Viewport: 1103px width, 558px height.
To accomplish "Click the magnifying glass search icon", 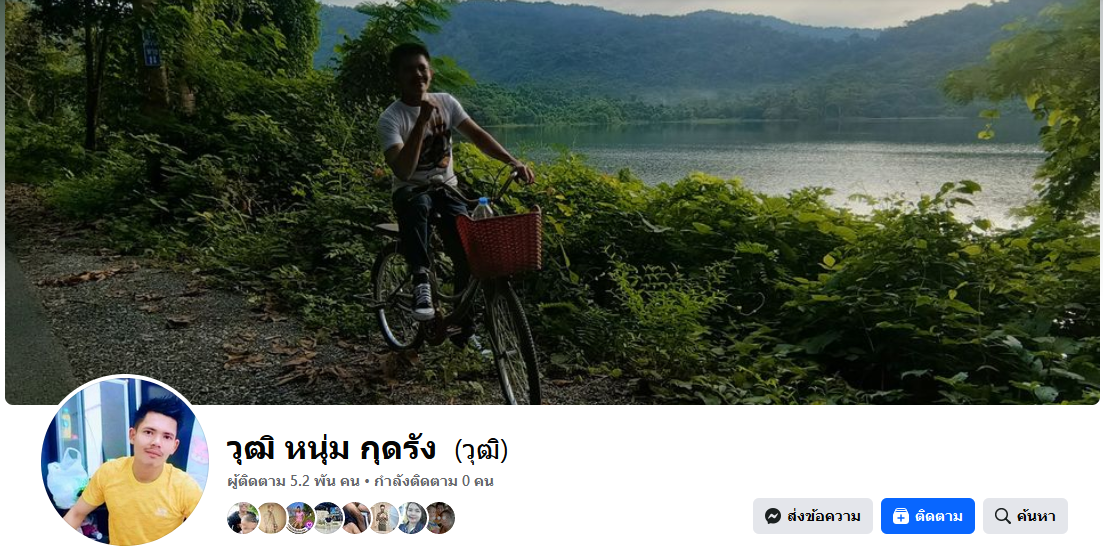I will tap(1002, 516).
